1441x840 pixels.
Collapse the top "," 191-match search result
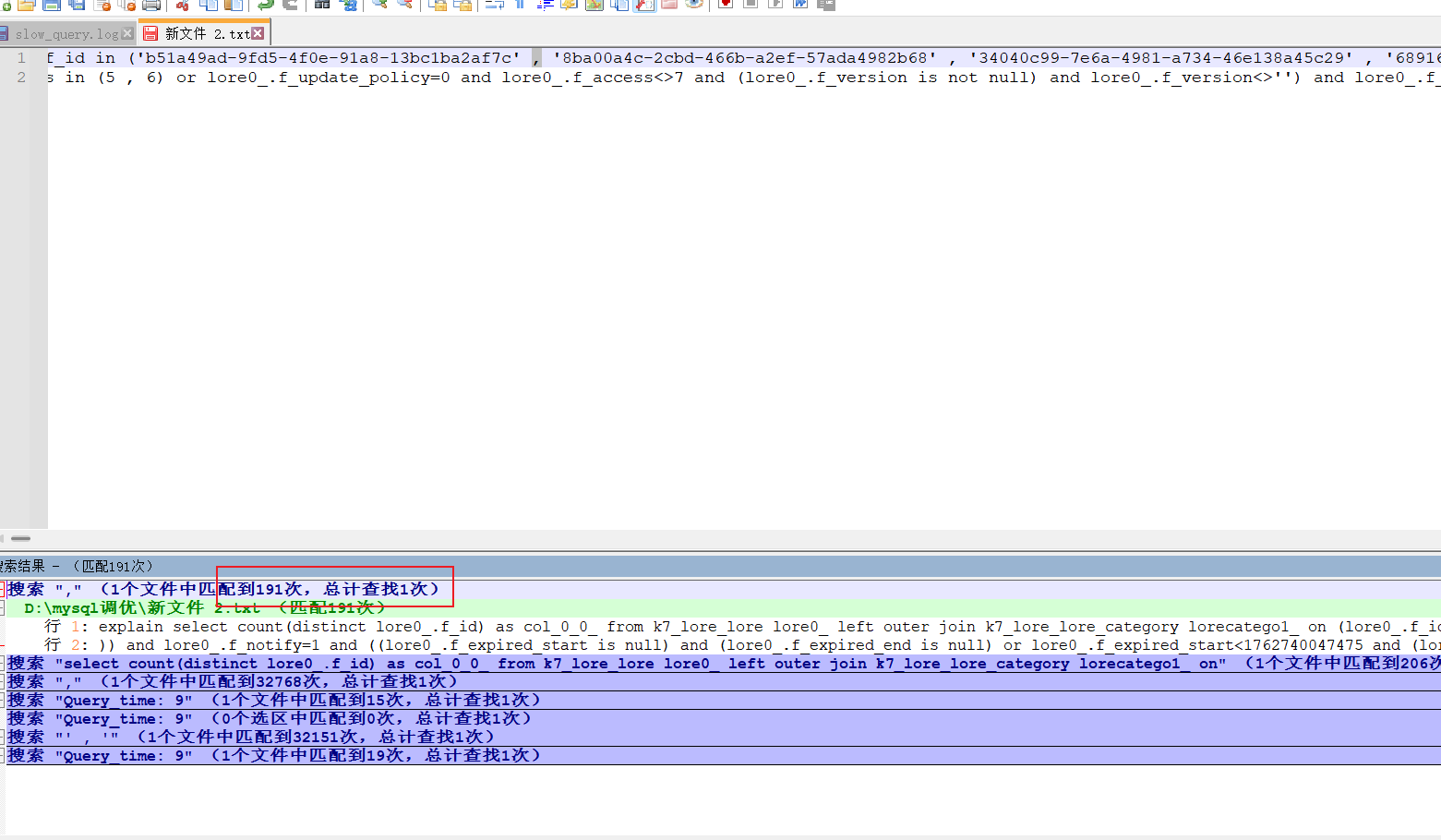[x=2, y=589]
